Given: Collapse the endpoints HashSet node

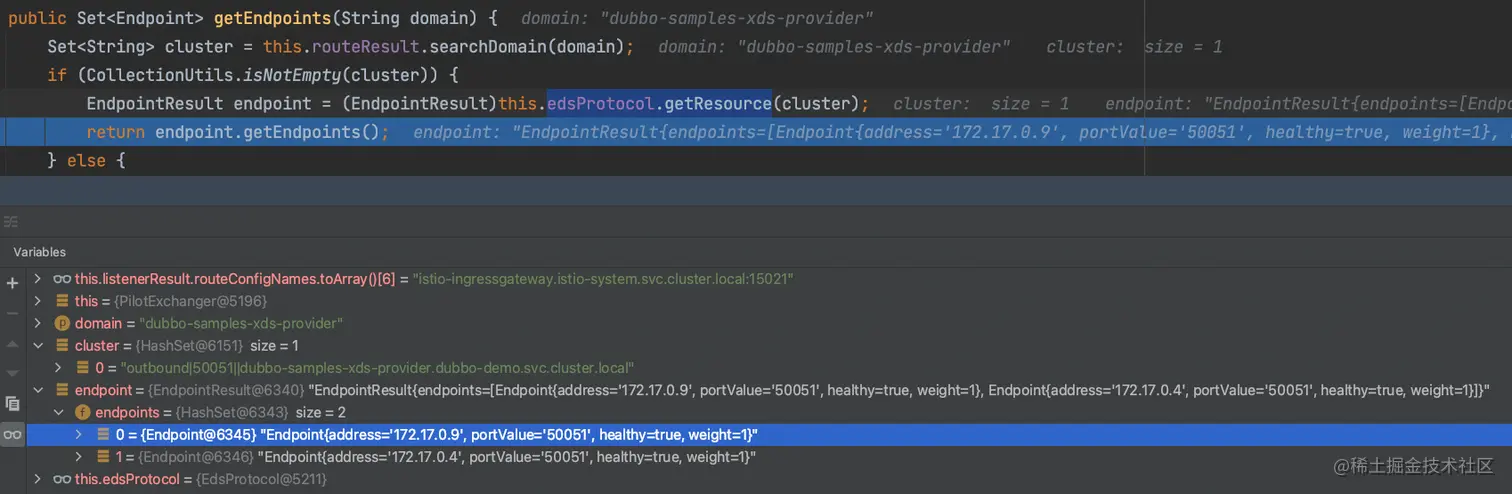Looking at the screenshot, I should coord(59,412).
